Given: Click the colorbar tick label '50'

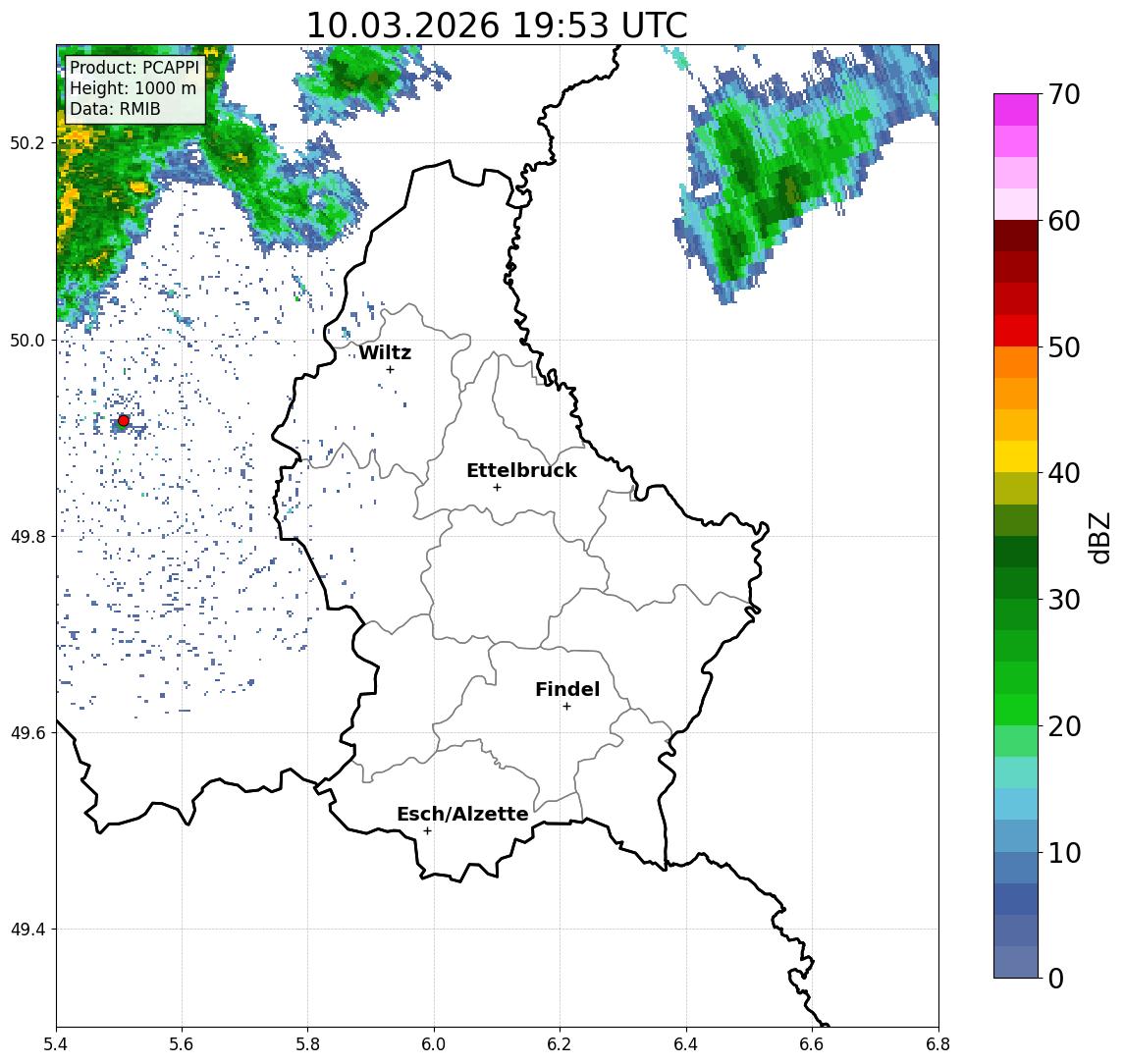Looking at the screenshot, I should (1064, 347).
